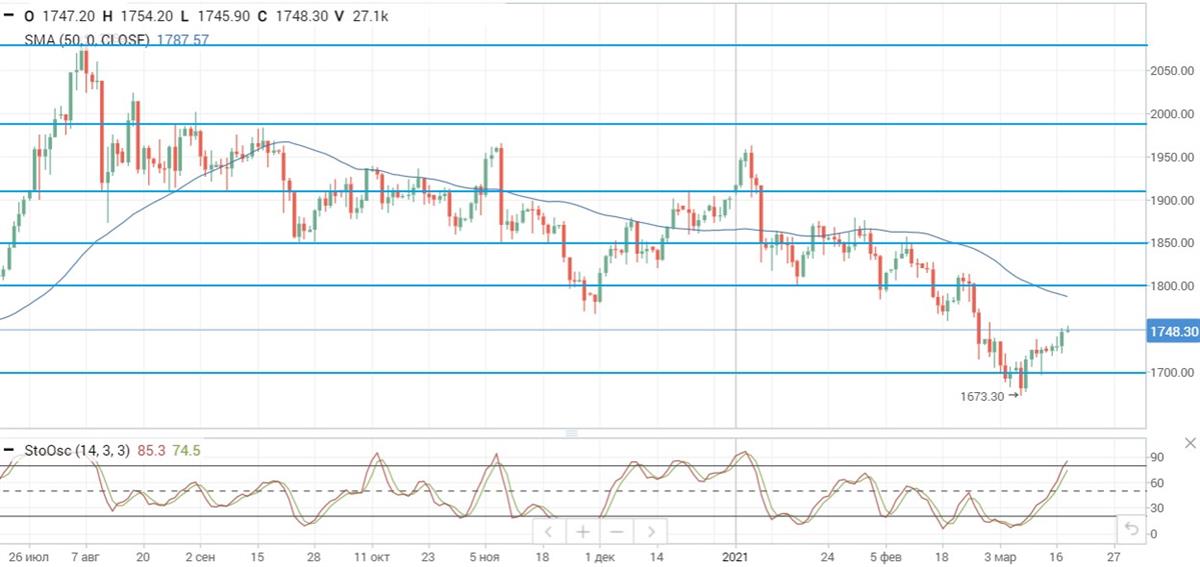Image resolution: width=1200 pixels, height=567 pixels.
Task: Click the volume reading 27.1k
Action: 372,17
